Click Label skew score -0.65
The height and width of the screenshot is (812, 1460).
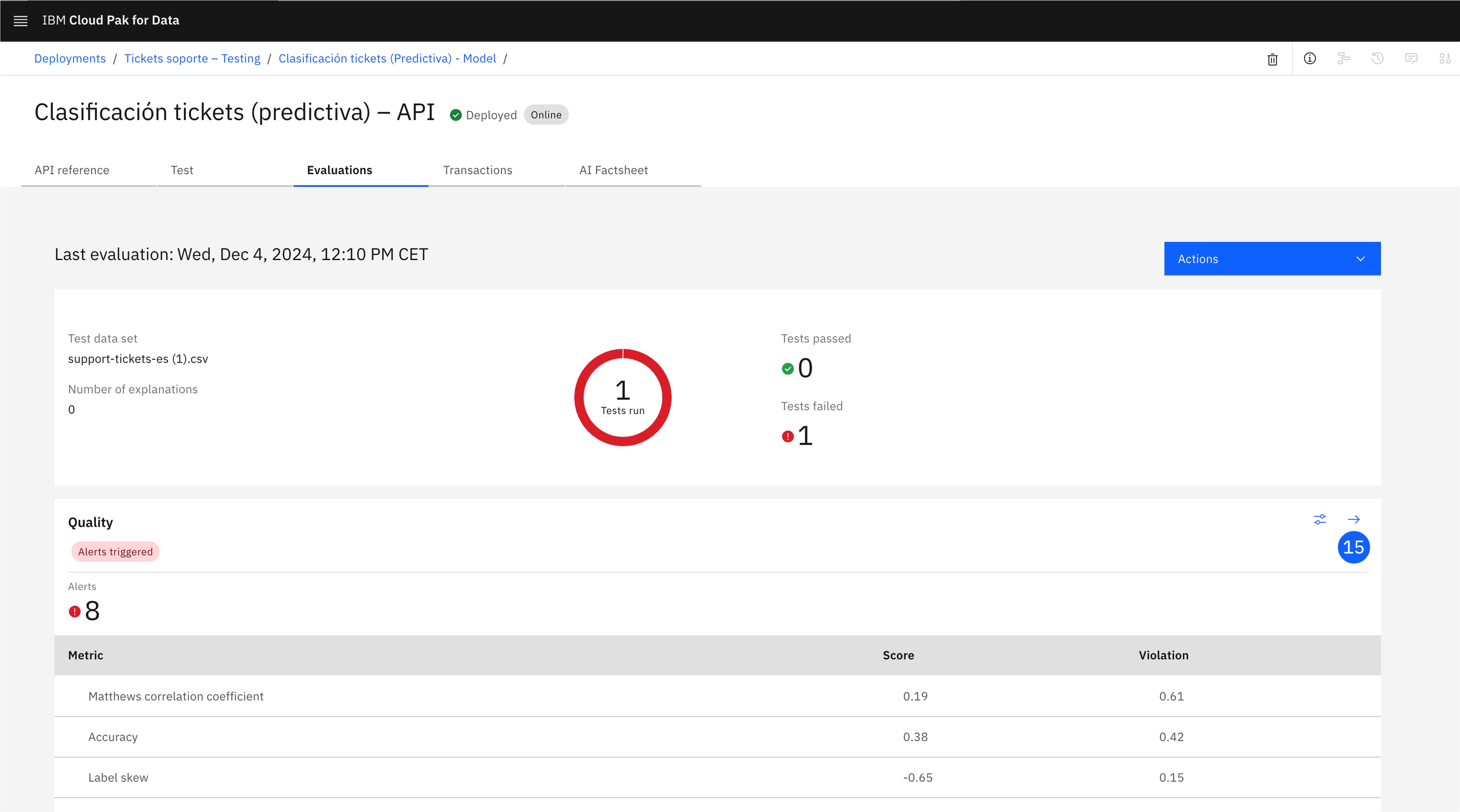[917, 778]
